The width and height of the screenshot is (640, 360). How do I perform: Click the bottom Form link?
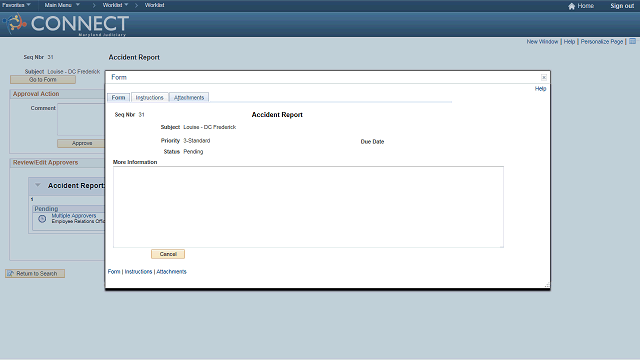pos(114,271)
